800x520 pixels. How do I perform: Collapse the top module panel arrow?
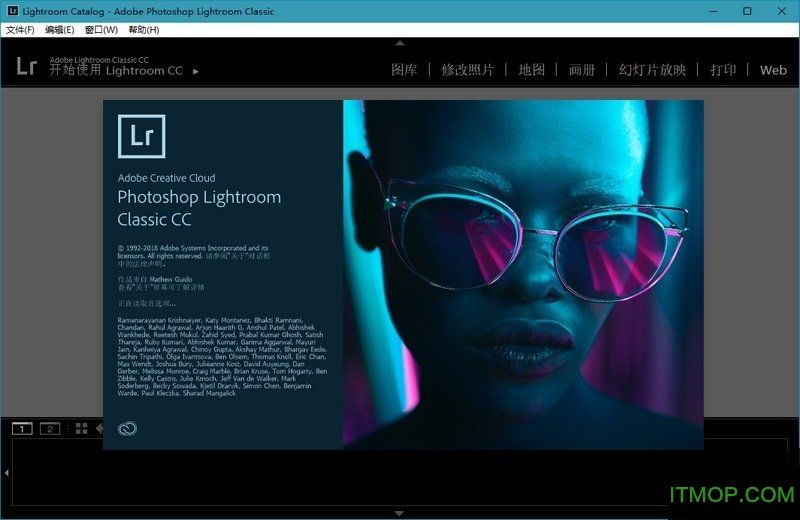400,43
